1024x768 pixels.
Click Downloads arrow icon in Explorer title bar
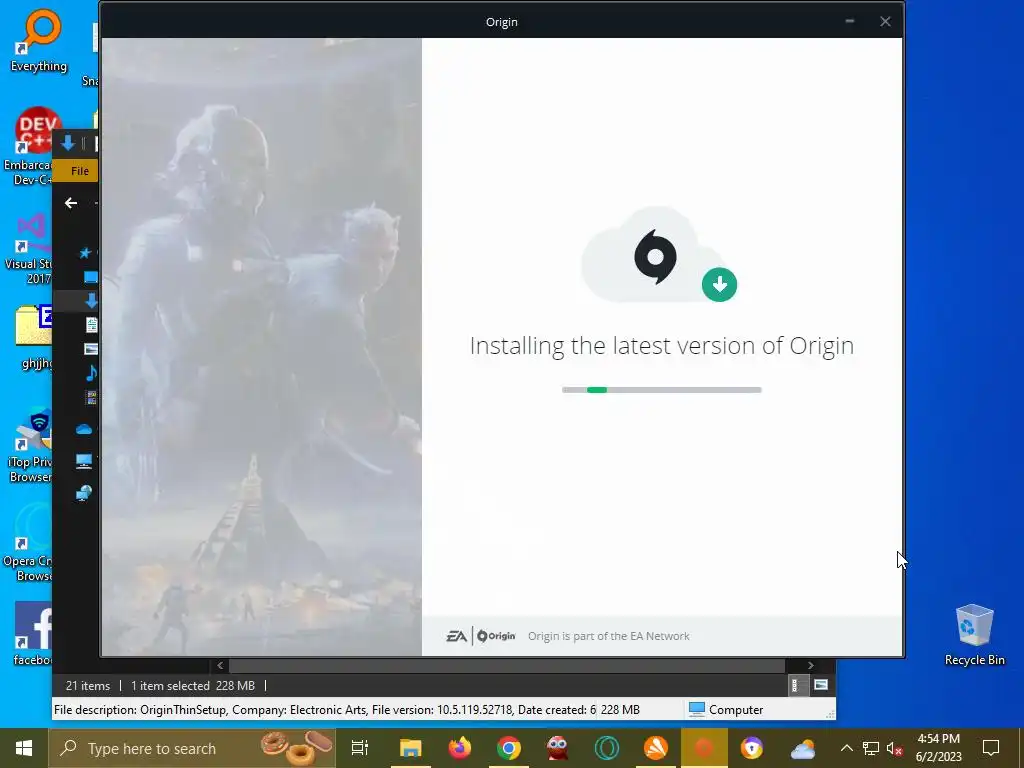(x=67, y=144)
